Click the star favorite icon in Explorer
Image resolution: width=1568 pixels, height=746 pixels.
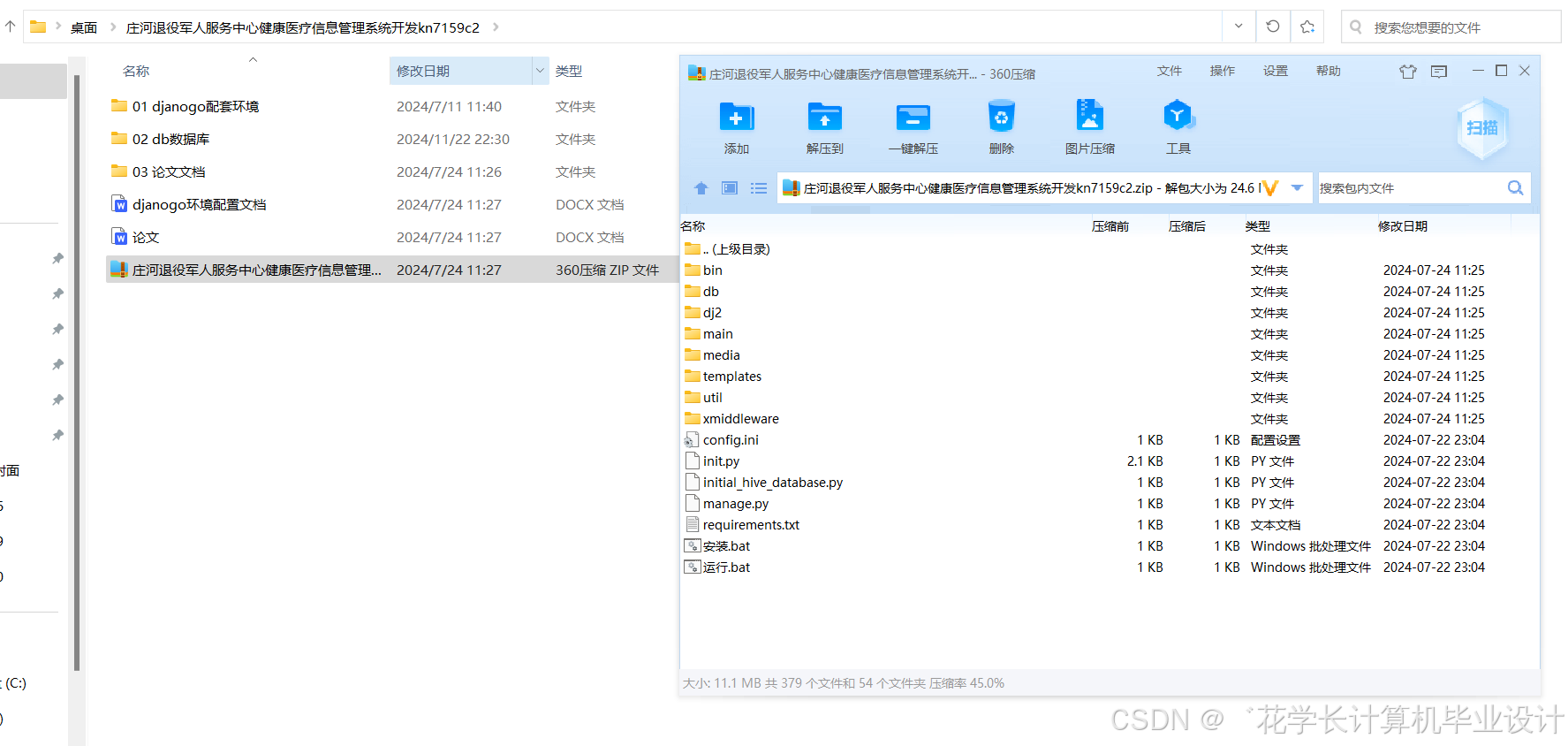[1307, 27]
